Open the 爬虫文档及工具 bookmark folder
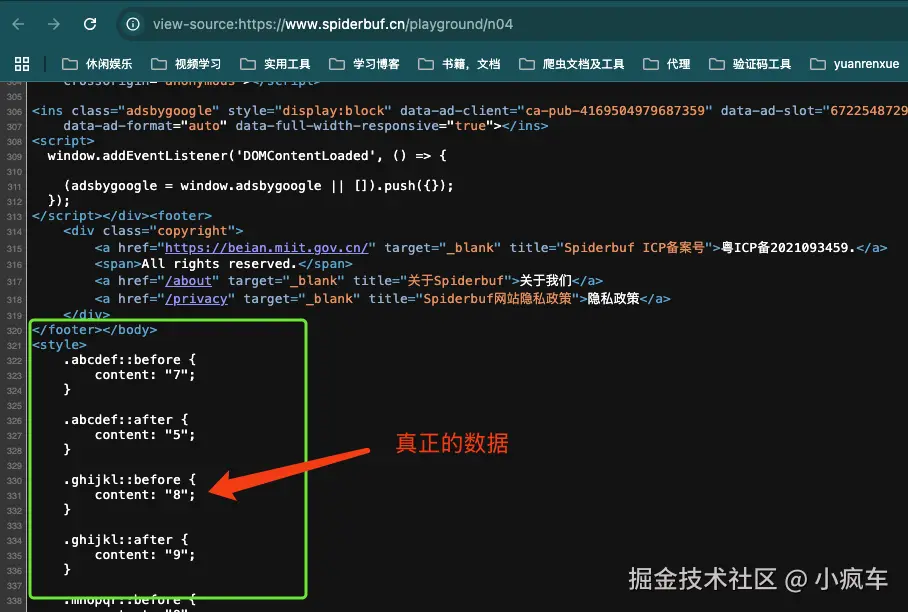 point(572,64)
